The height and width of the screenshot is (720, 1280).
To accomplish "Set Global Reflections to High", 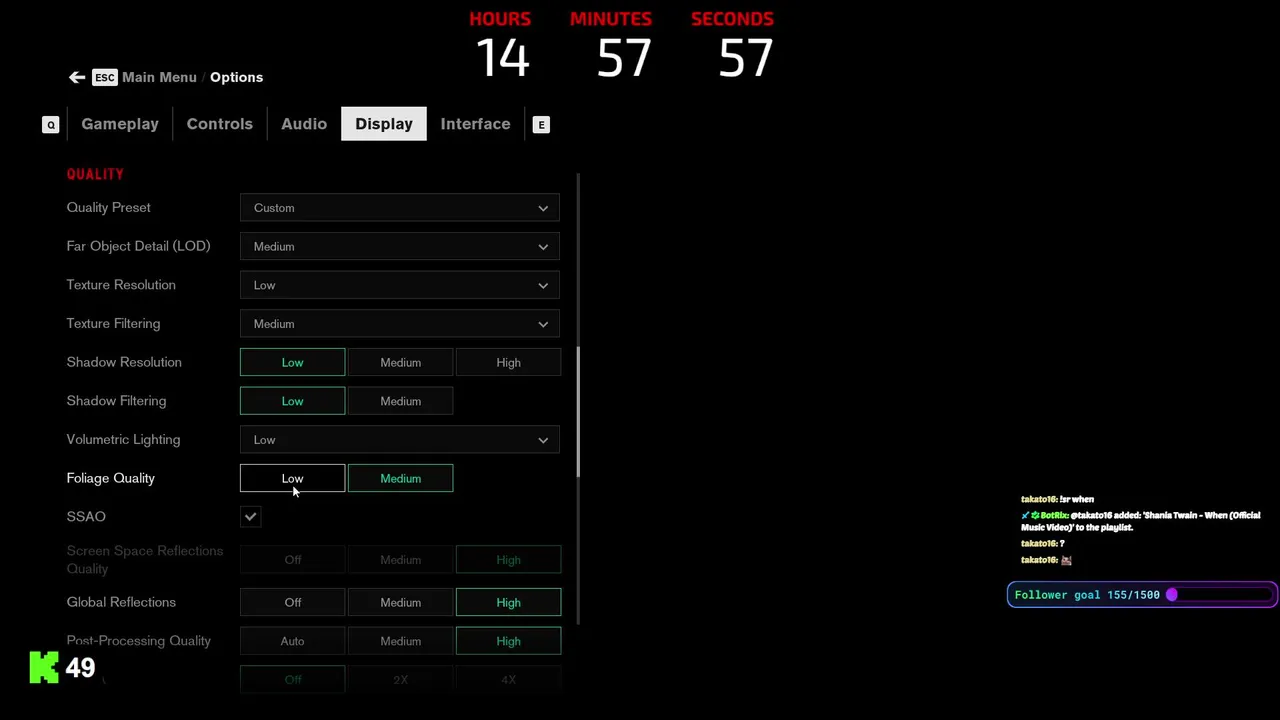I will 508,602.
